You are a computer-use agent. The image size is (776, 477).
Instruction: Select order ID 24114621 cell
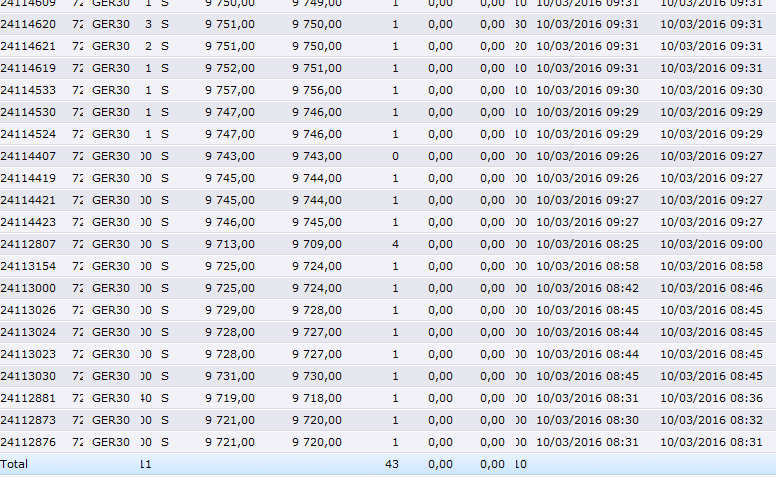(x=28, y=47)
